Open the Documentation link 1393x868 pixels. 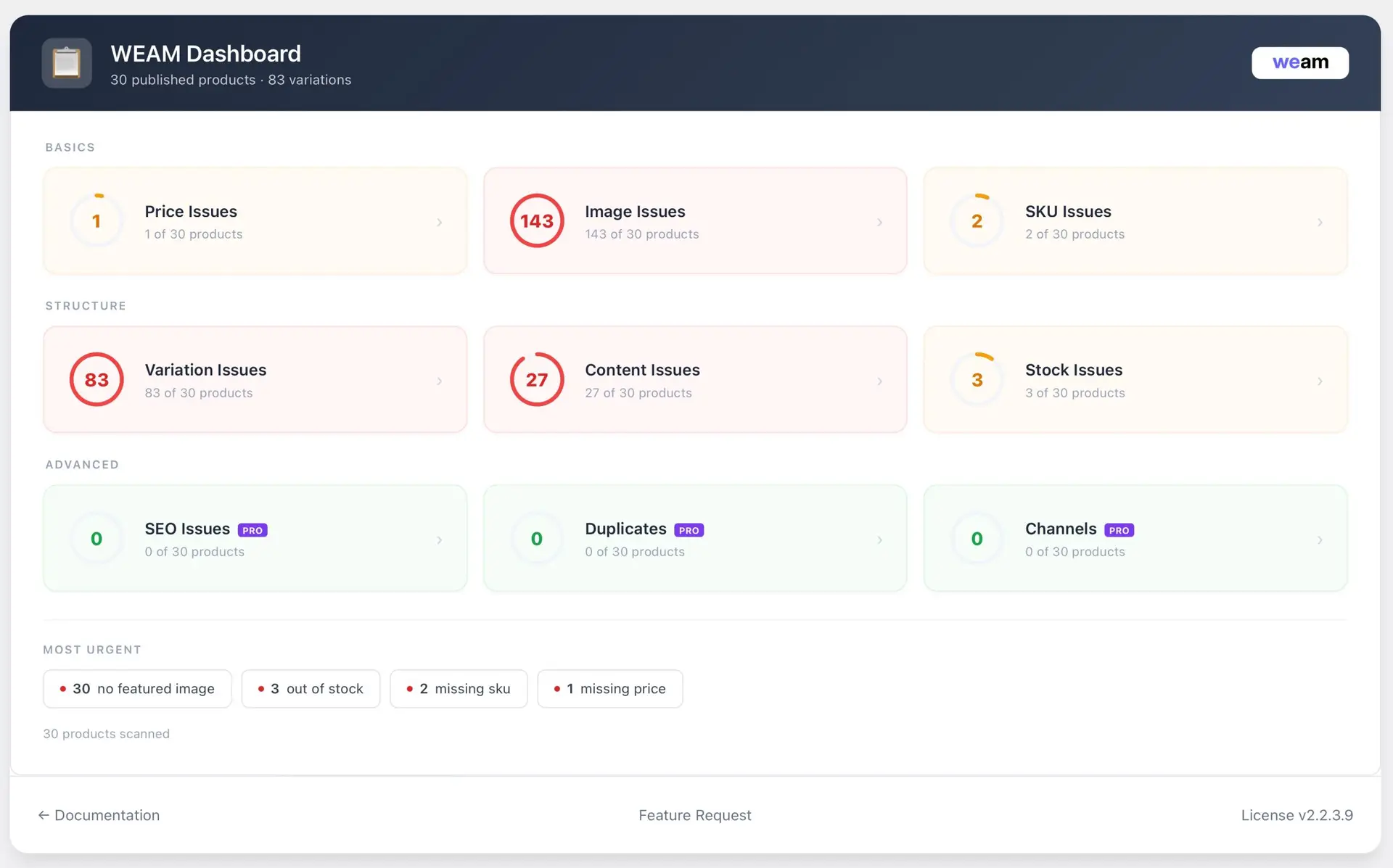click(x=99, y=815)
